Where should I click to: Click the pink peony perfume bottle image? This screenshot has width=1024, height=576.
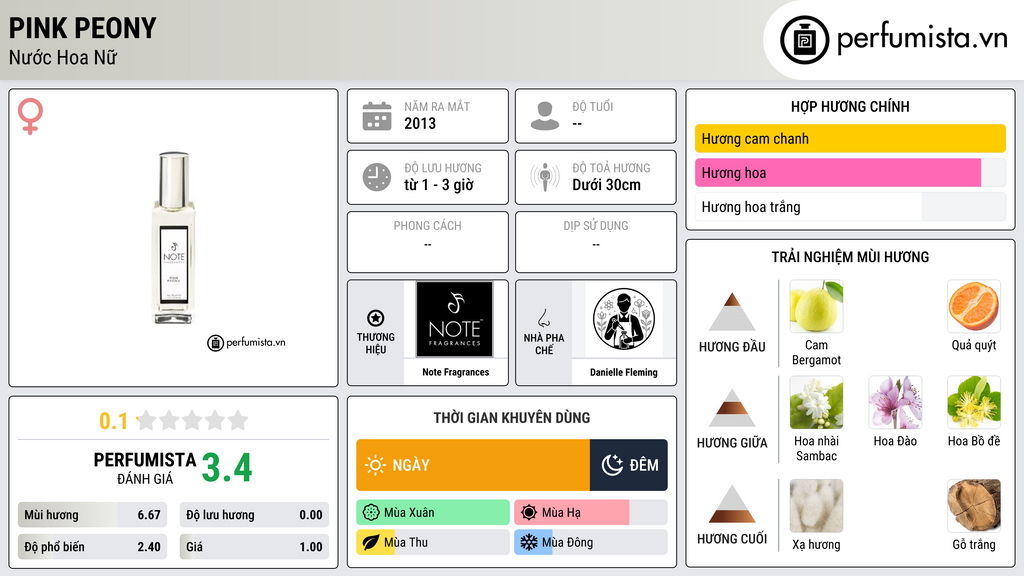tap(174, 238)
